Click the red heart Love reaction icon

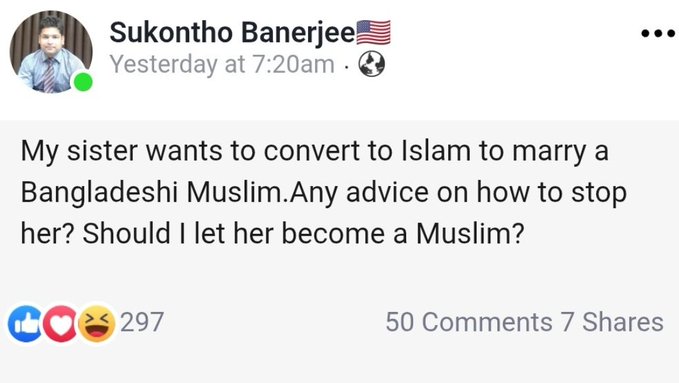pyautogui.click(x=61, y=324)
